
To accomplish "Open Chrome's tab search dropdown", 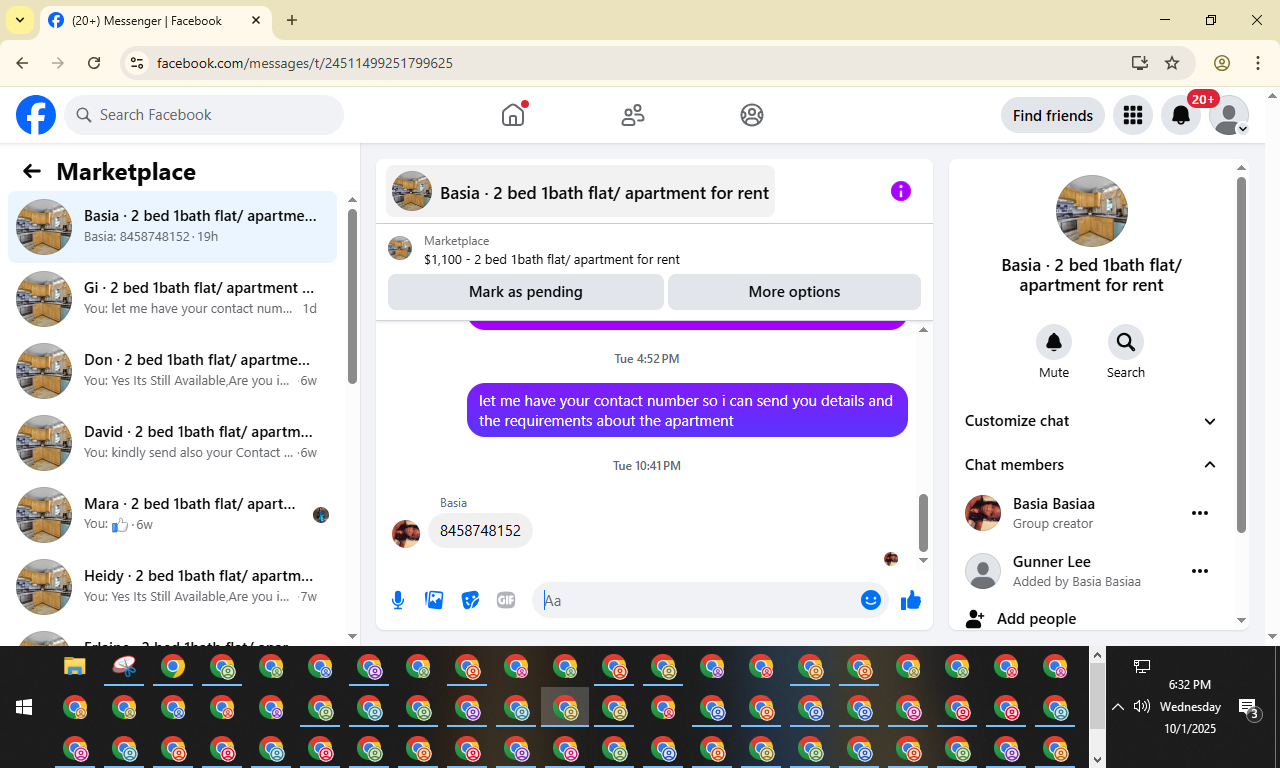I will click(x=20, y=20).
